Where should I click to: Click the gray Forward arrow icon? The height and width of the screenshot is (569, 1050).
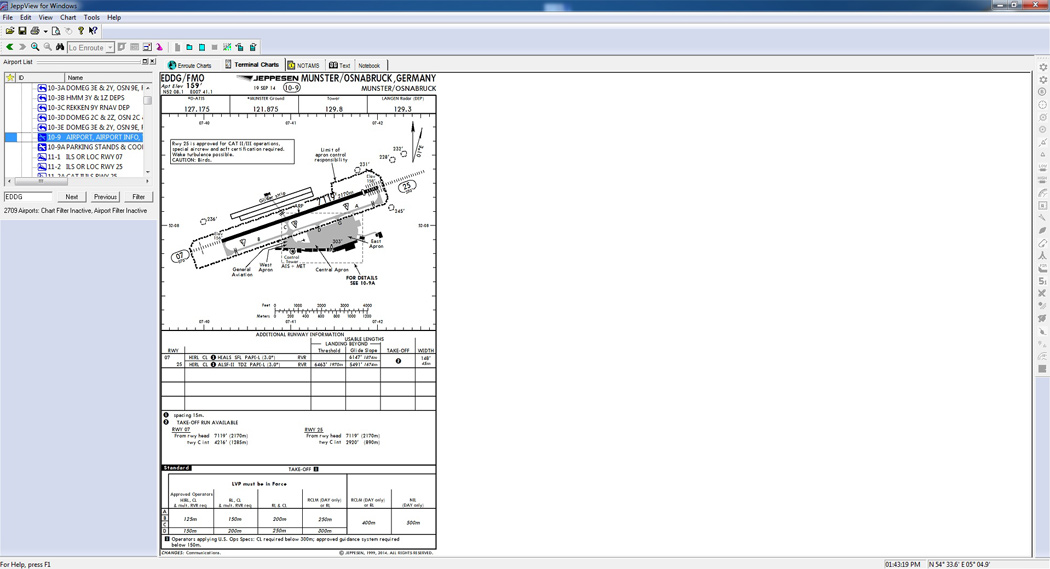[x=22, y=47]
